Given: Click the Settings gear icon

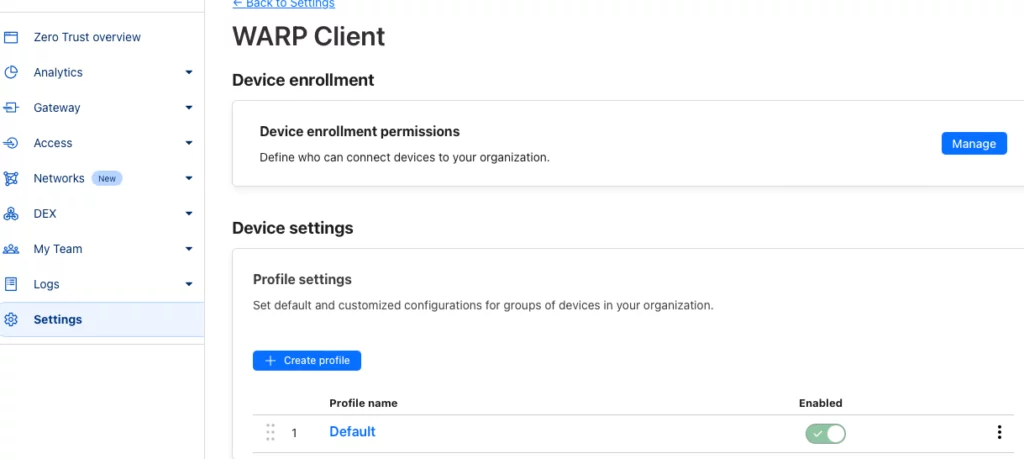Looking at the screenshot, I should point(10,319).
